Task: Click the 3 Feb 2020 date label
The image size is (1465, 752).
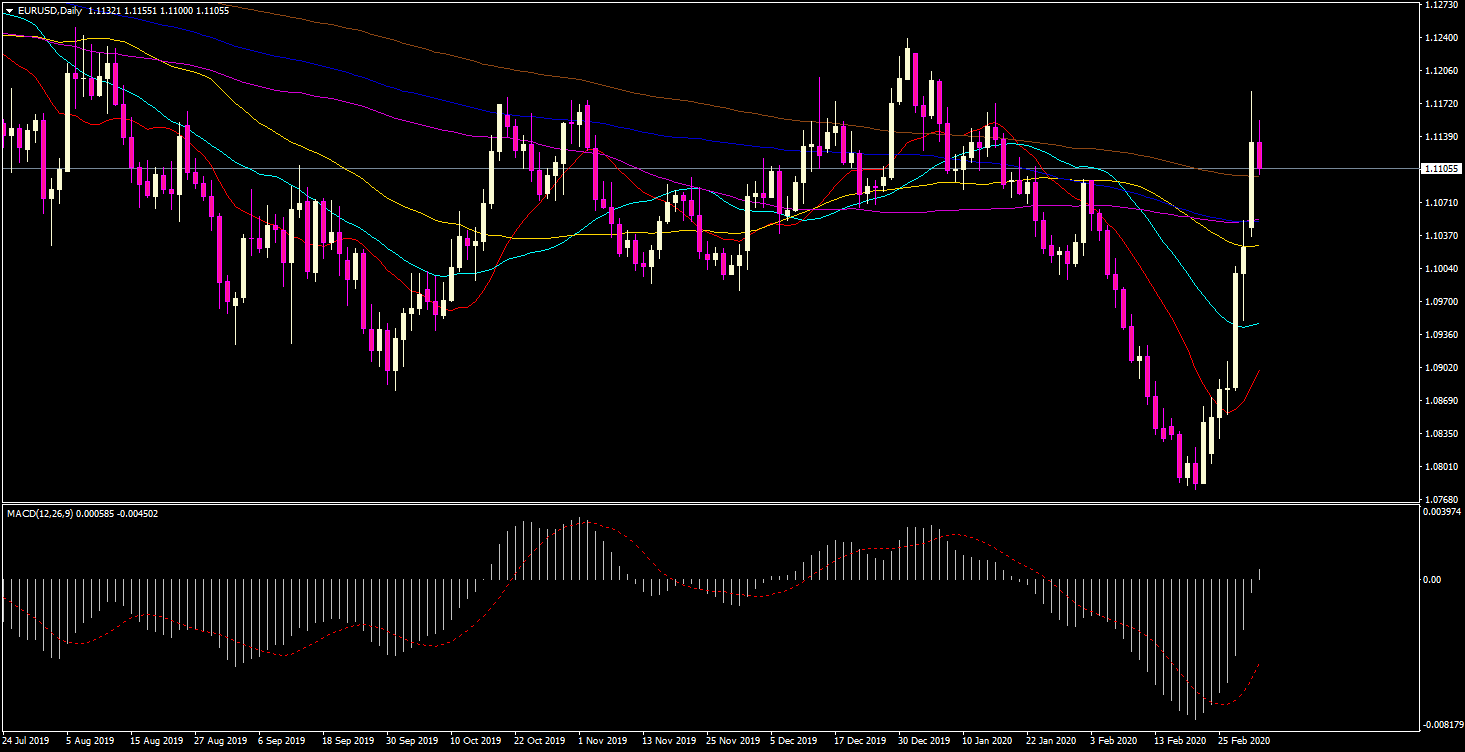Action: (1114, 742)
